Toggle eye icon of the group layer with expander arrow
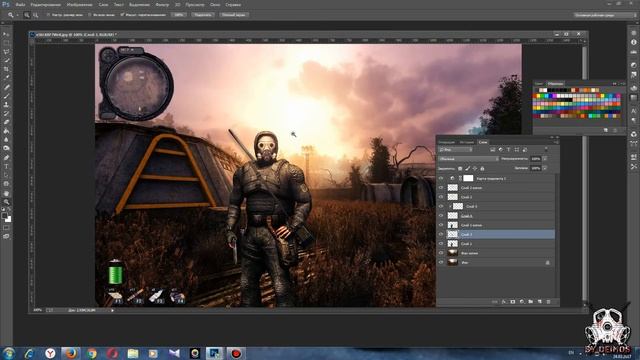 coord(441,206)
